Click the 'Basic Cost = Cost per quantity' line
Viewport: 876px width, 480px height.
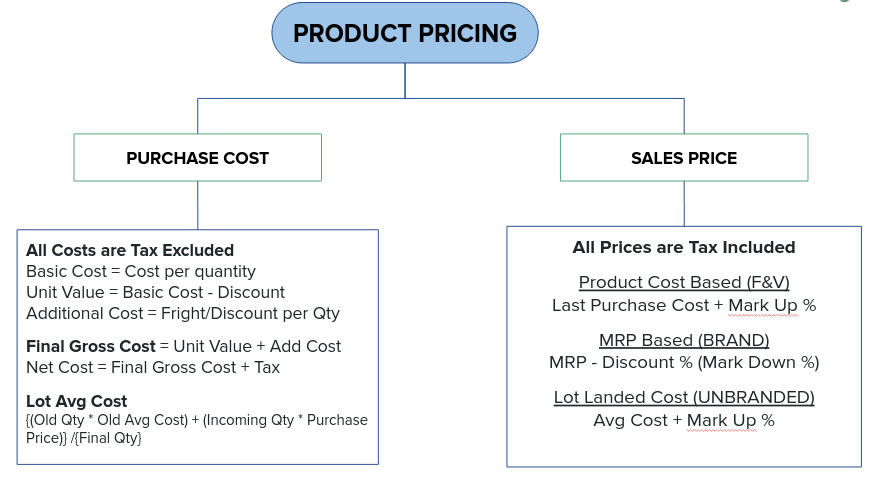coord(141,271)
